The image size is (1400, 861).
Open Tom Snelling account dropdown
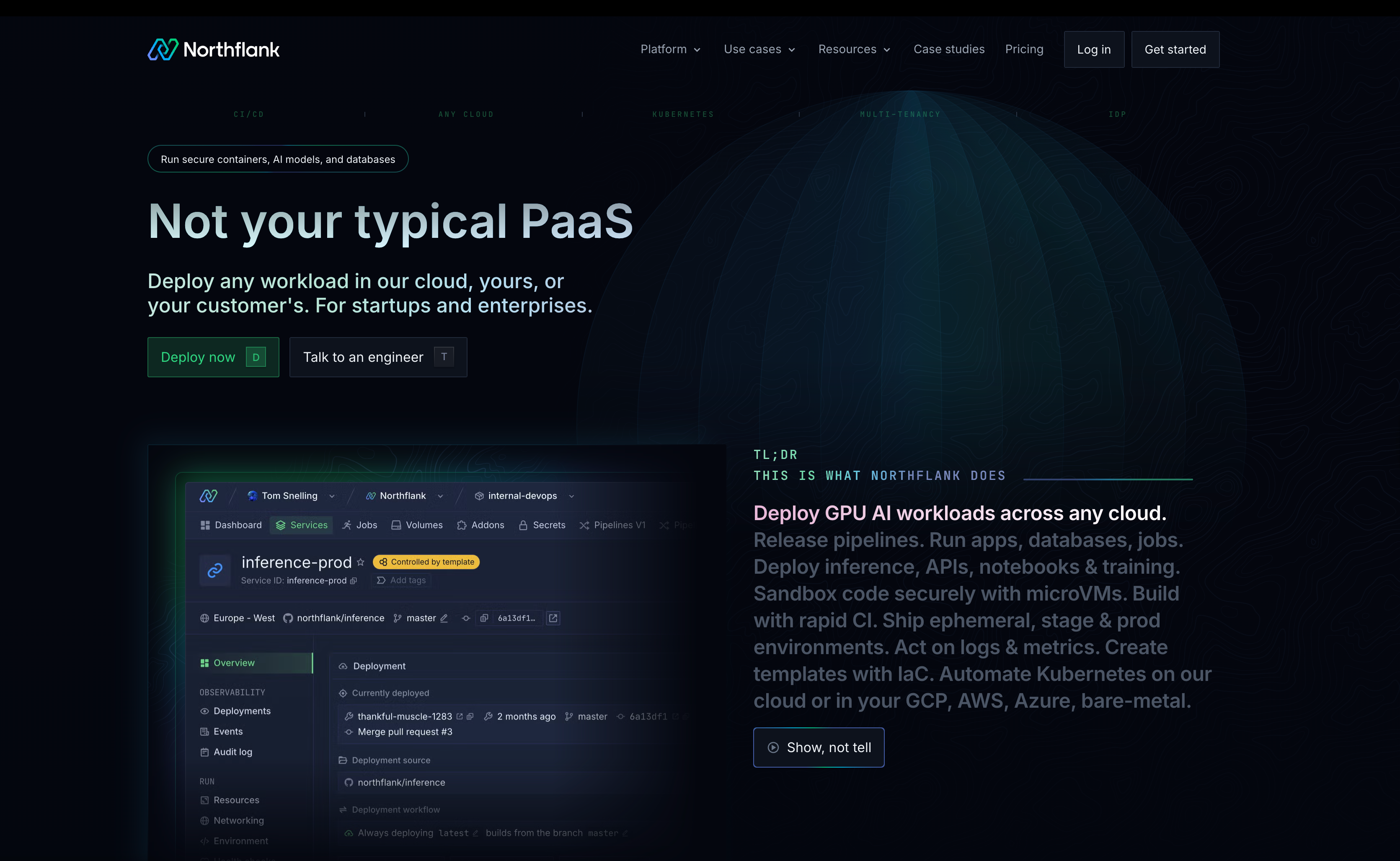[290, 495]
